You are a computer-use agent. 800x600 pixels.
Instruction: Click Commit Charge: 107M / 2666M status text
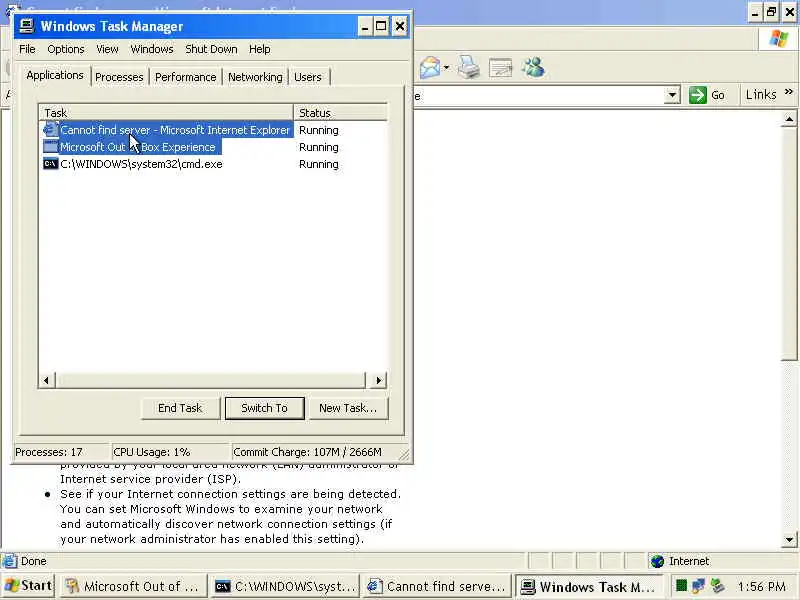click(307, 452)
